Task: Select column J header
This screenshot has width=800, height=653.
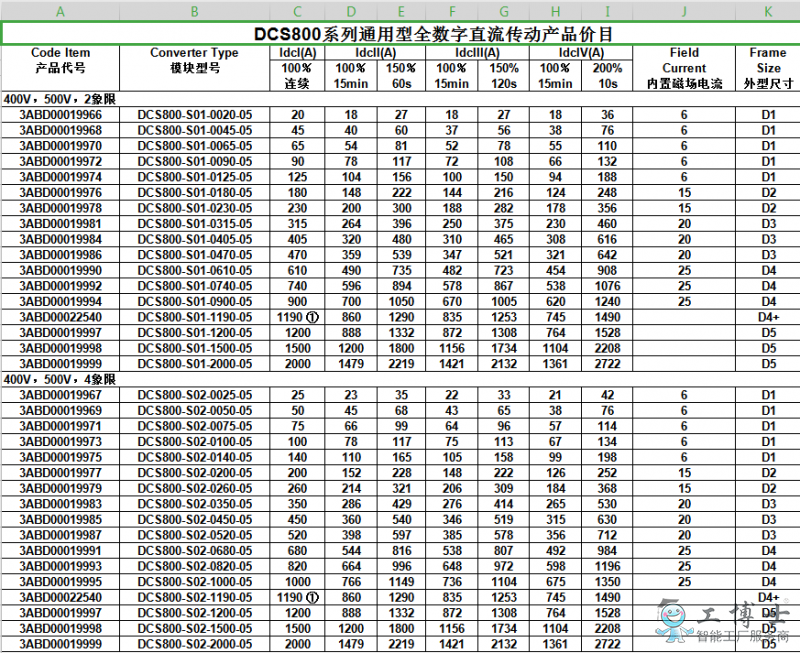Action: pos(684,11)
